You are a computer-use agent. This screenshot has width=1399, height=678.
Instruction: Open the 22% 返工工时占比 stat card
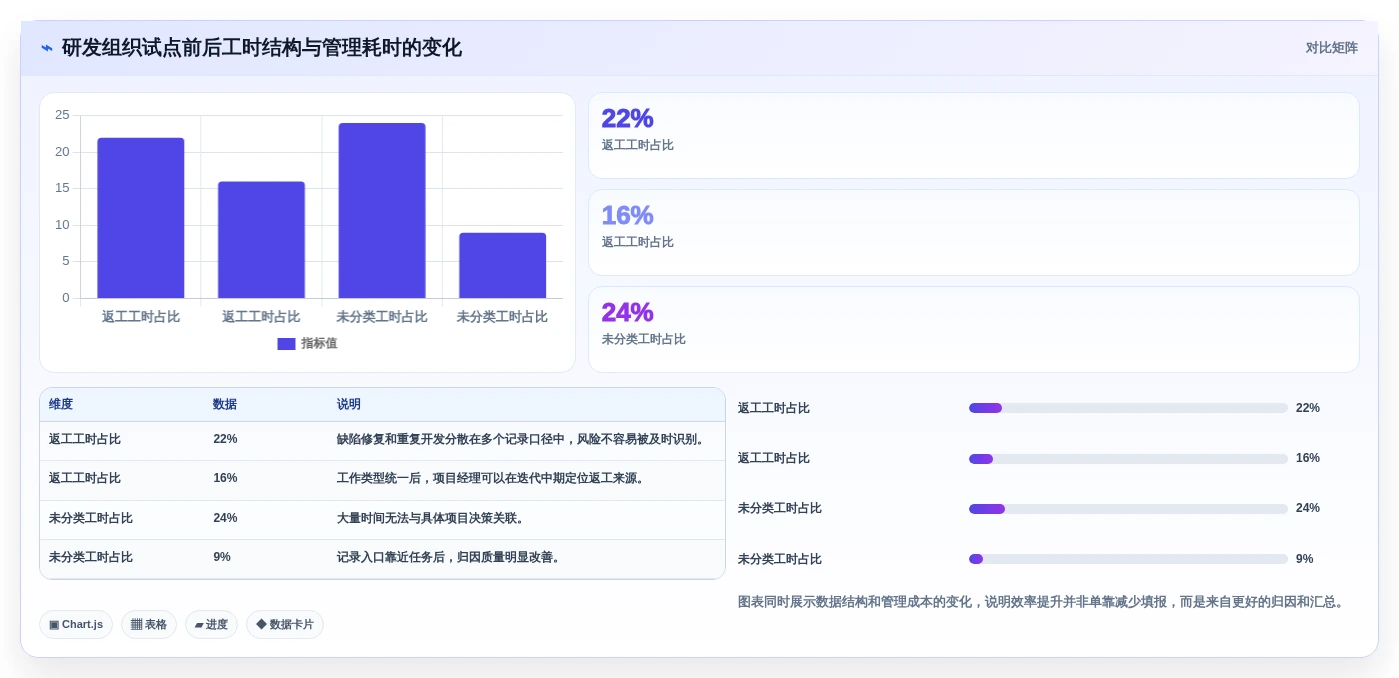[974, 136]
